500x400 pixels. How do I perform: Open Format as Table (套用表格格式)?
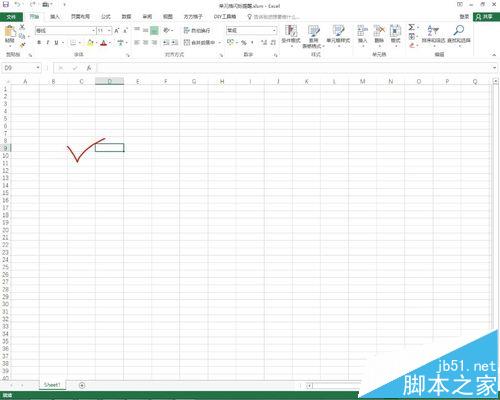coord(313,36)
